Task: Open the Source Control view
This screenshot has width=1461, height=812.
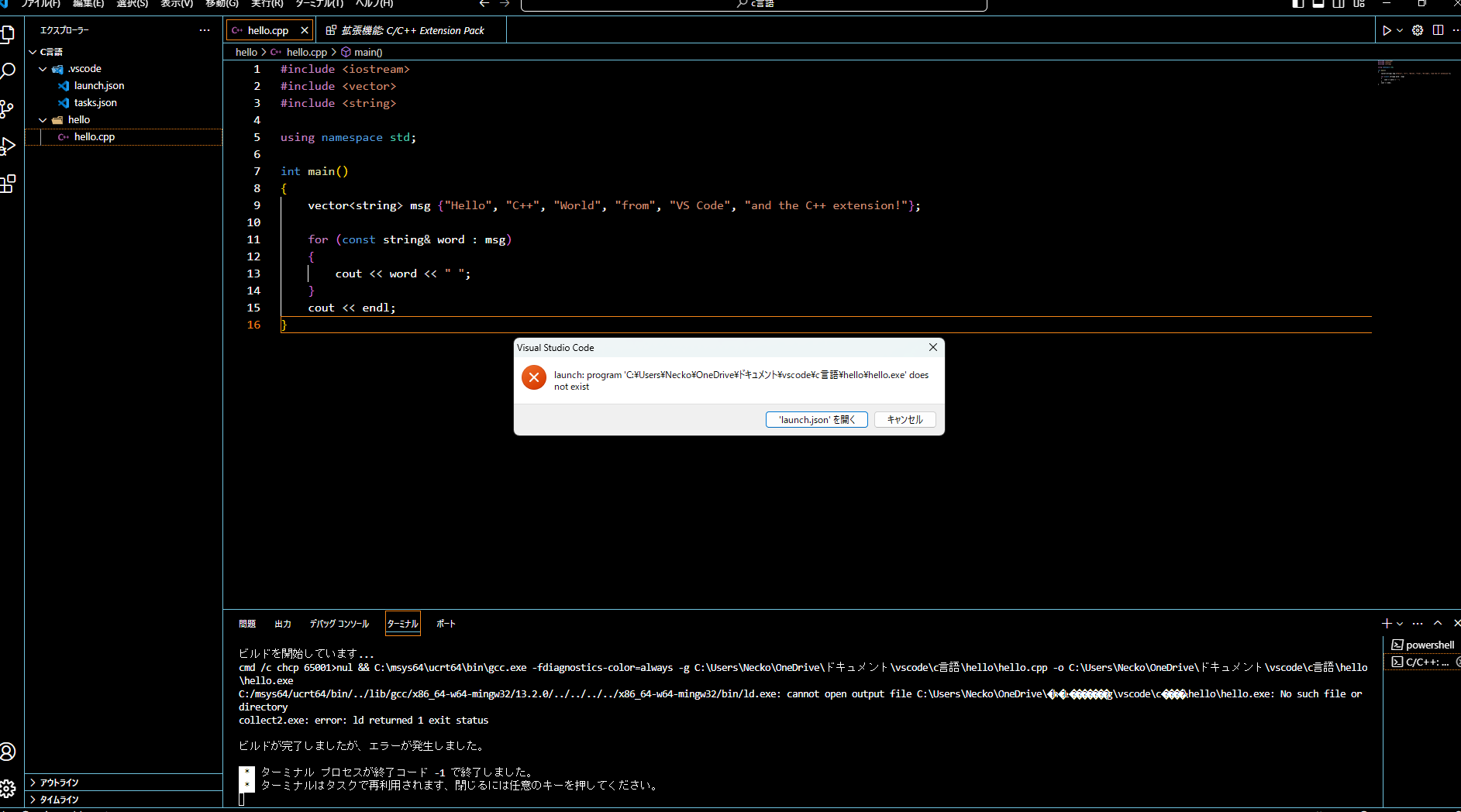Action: tap(9, 108)
